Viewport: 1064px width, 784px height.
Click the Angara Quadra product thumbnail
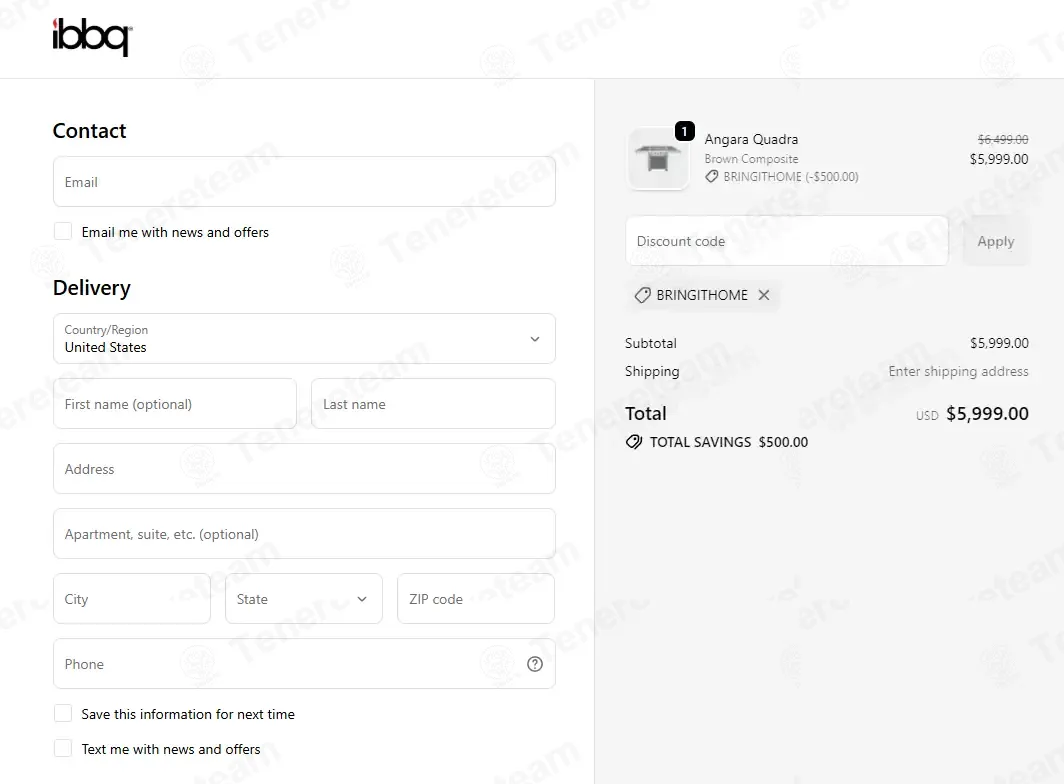658,159
